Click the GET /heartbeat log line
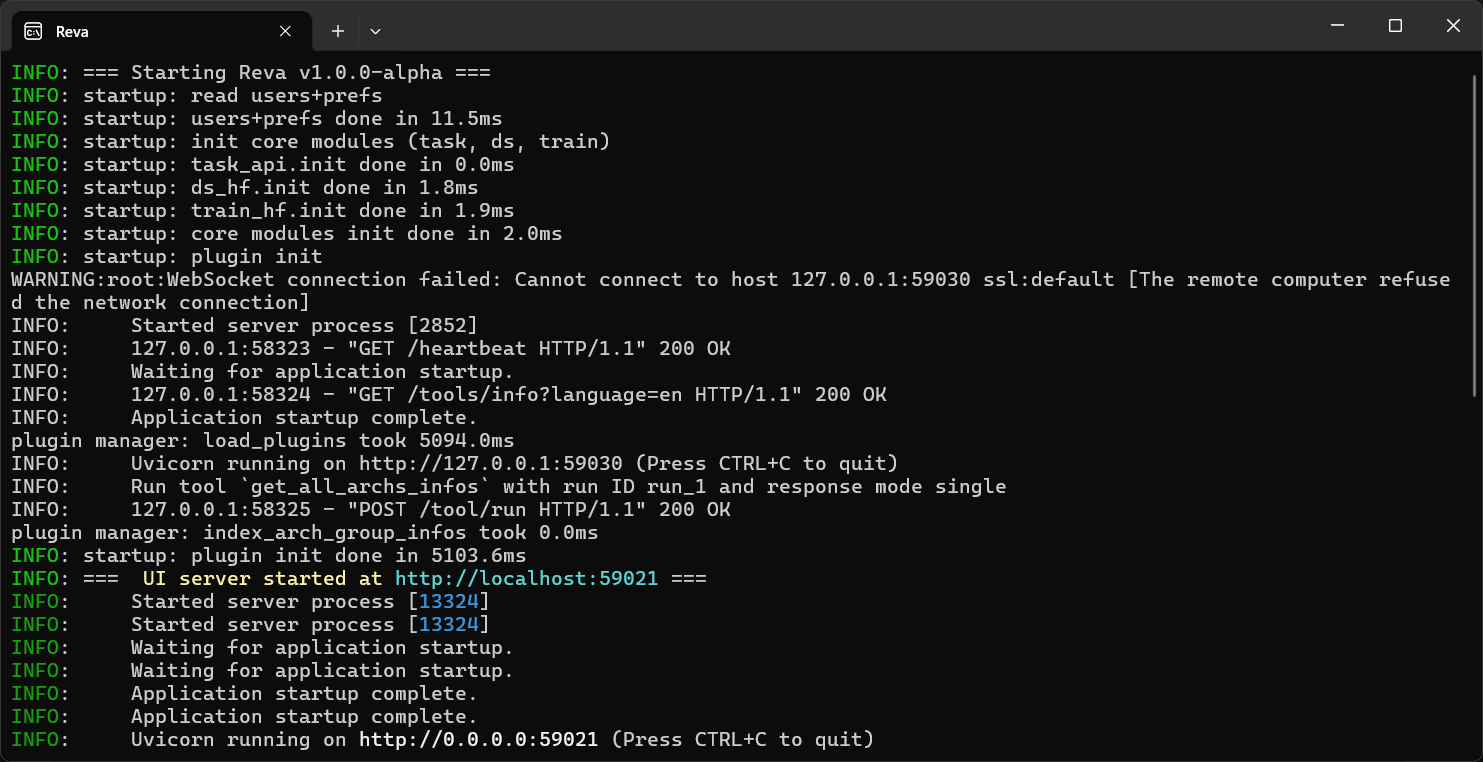The width and height of the screenshot is (1483, 762). 371,349
